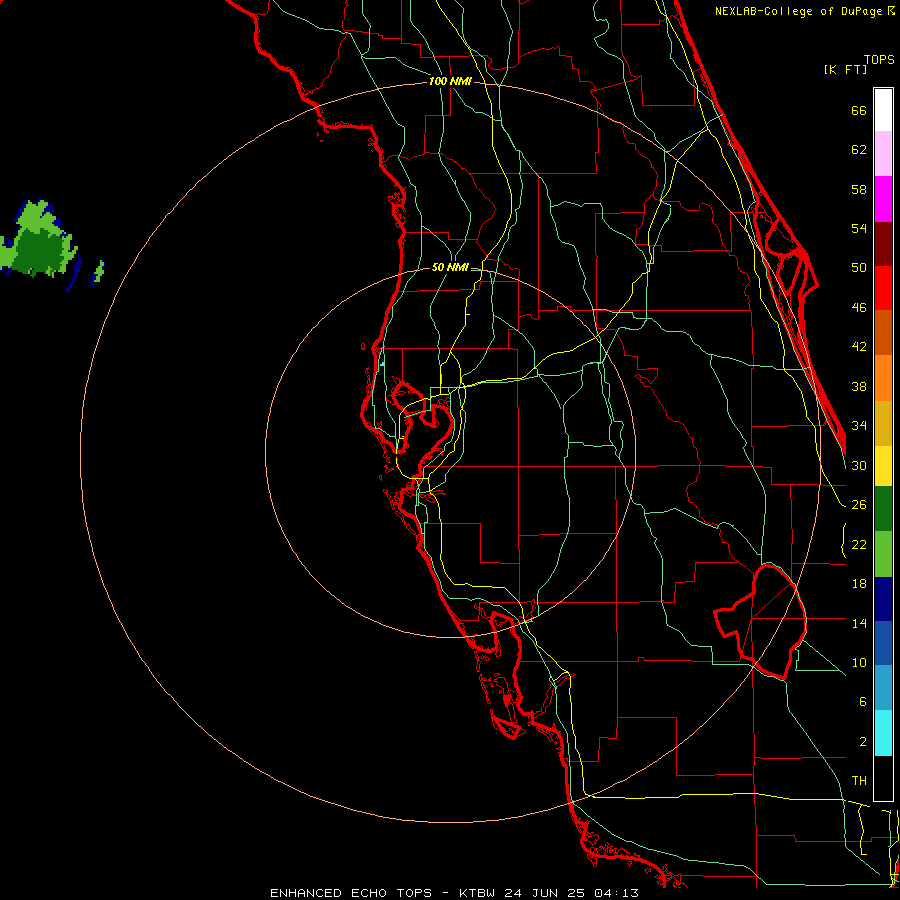This screenshot has height=900, width=900.
Task: Click the cyan legend swatch
Action: (x=883, y=733)
